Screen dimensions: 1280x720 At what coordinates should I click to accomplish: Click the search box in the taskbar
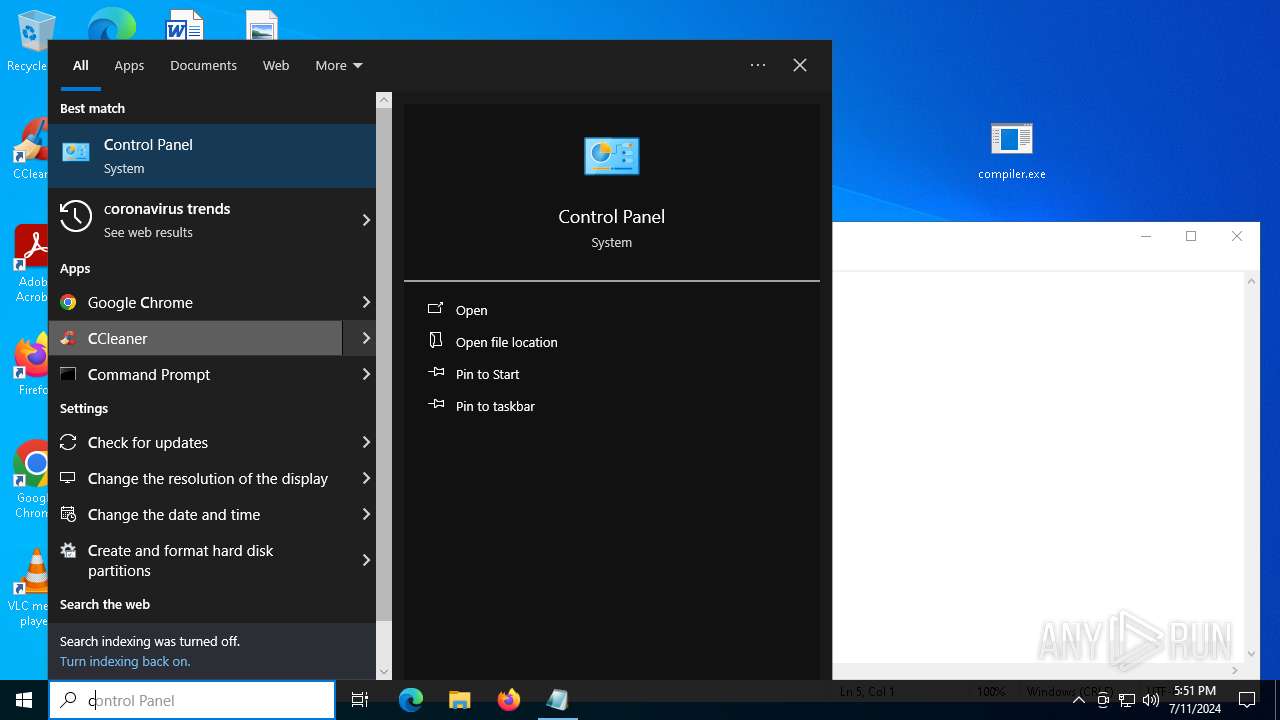[x=192, y=700]
